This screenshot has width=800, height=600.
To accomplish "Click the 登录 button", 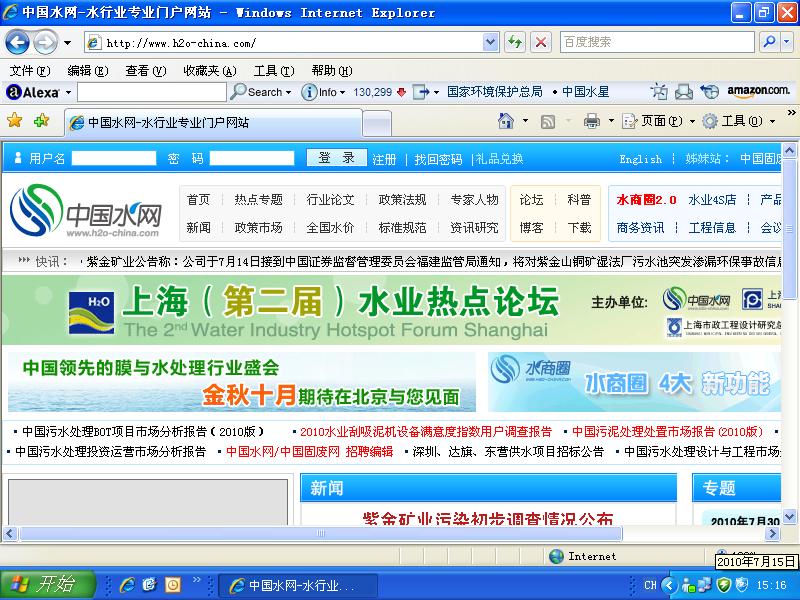I will [337, 158].
